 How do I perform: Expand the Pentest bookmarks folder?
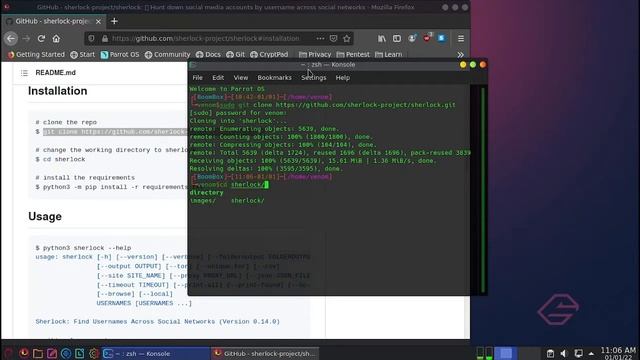353,54
